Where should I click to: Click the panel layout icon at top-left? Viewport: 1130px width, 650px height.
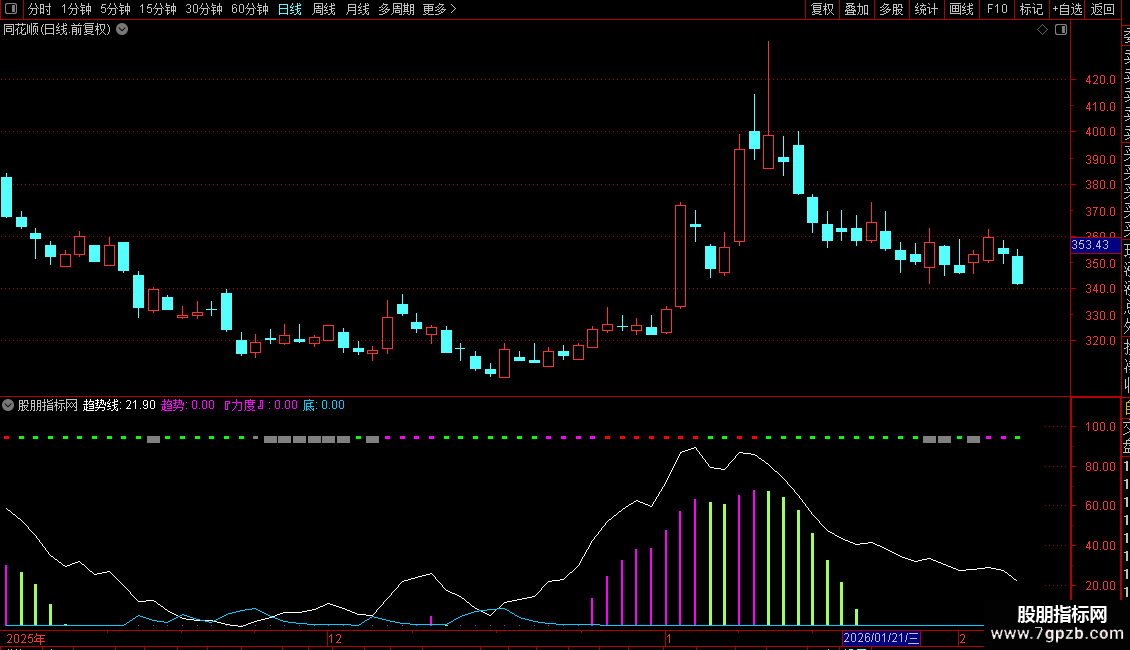point(11,9)
